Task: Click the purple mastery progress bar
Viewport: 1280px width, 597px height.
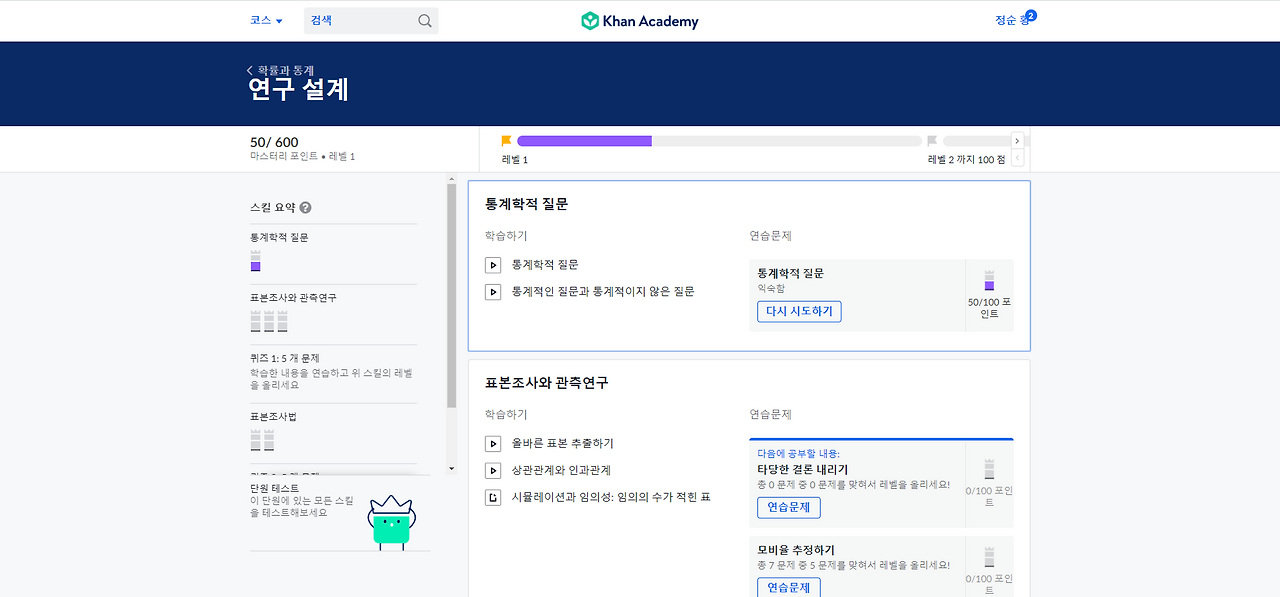Action: [x=584, y=140]
